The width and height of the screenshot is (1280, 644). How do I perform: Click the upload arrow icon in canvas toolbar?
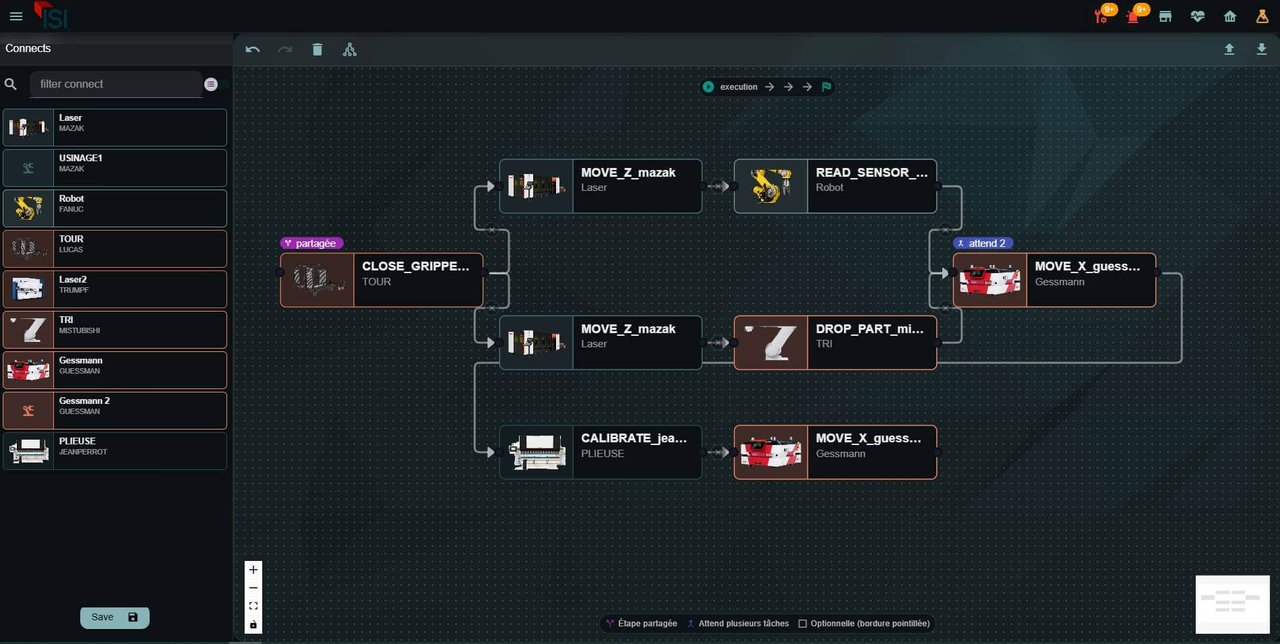[x=1229, y=49]
